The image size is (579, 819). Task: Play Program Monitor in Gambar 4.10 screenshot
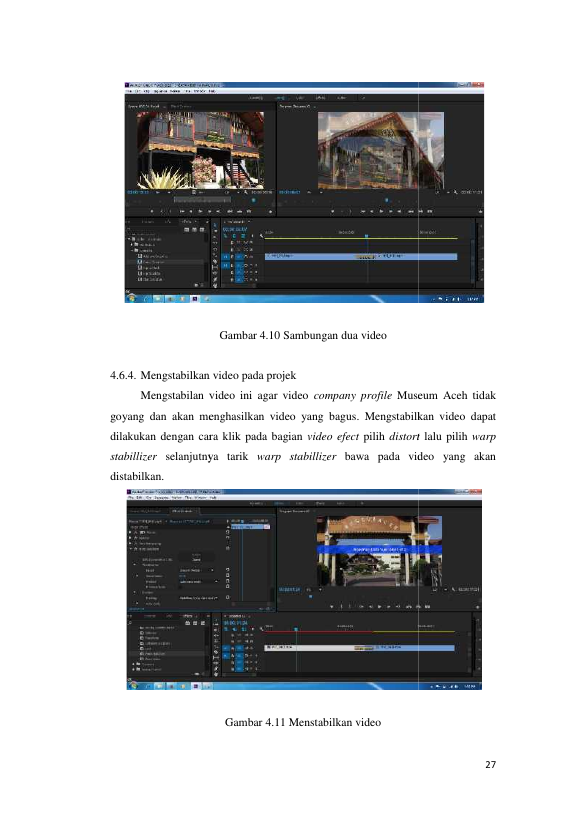coord(381,212)
